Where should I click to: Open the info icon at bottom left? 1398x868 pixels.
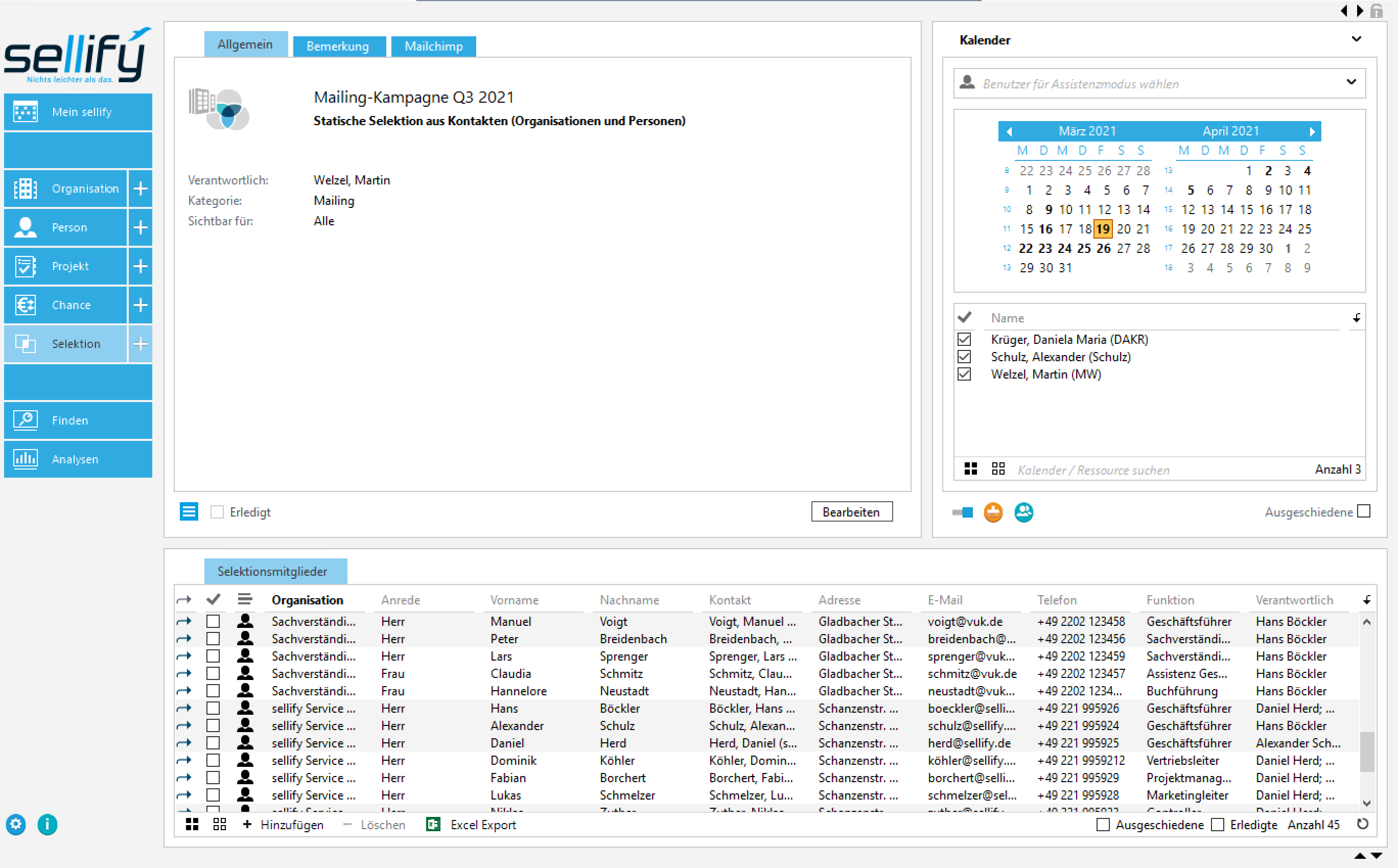point(47,825)
